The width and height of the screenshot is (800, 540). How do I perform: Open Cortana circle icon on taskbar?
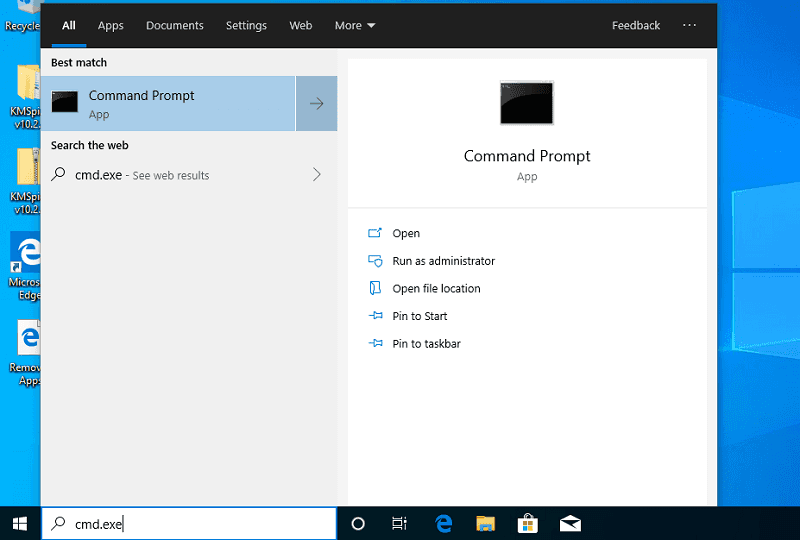pos(358,523)
